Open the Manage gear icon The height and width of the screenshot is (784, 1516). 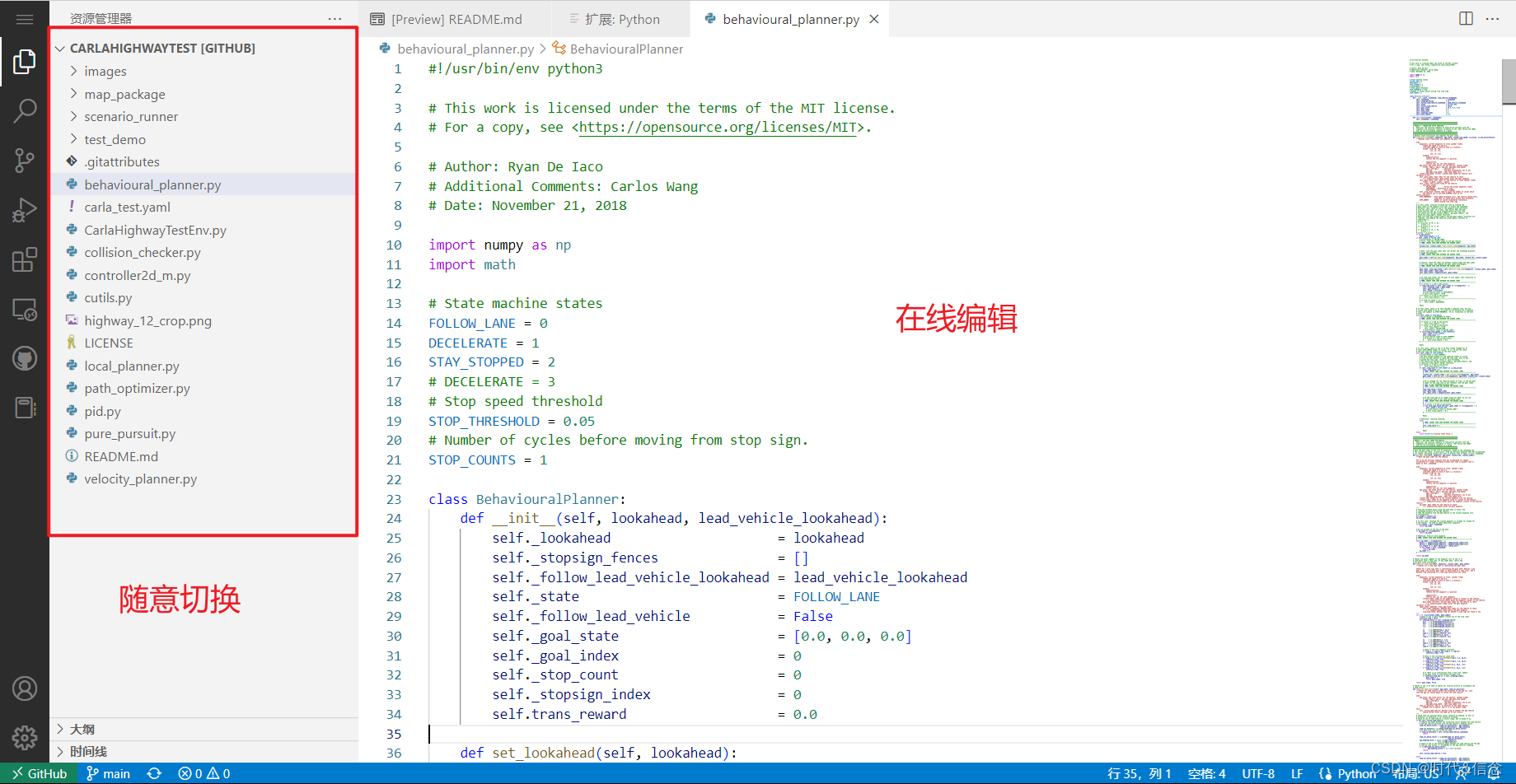pyautogui.click(x=25, y=737)
